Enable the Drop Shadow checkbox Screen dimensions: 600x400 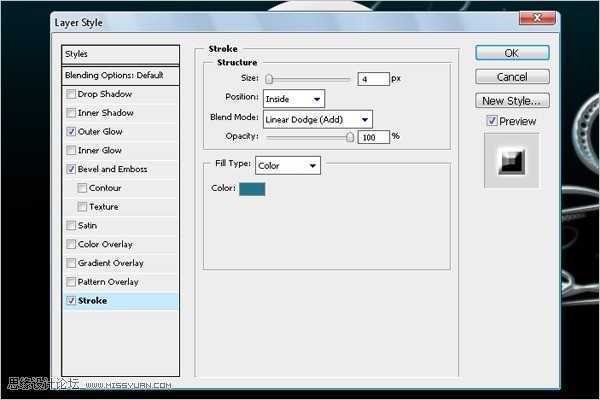(x=71, y=94)
